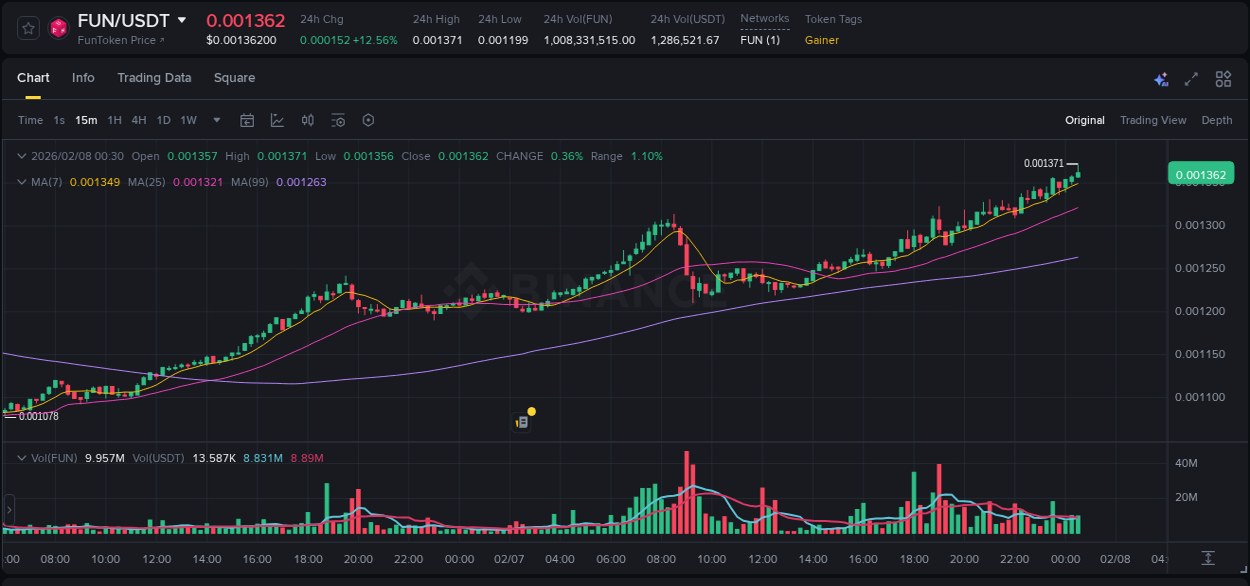The image size is (1250, 586).
Task: Expand more time intervals dropdown arrow
Action: [217, 120]
